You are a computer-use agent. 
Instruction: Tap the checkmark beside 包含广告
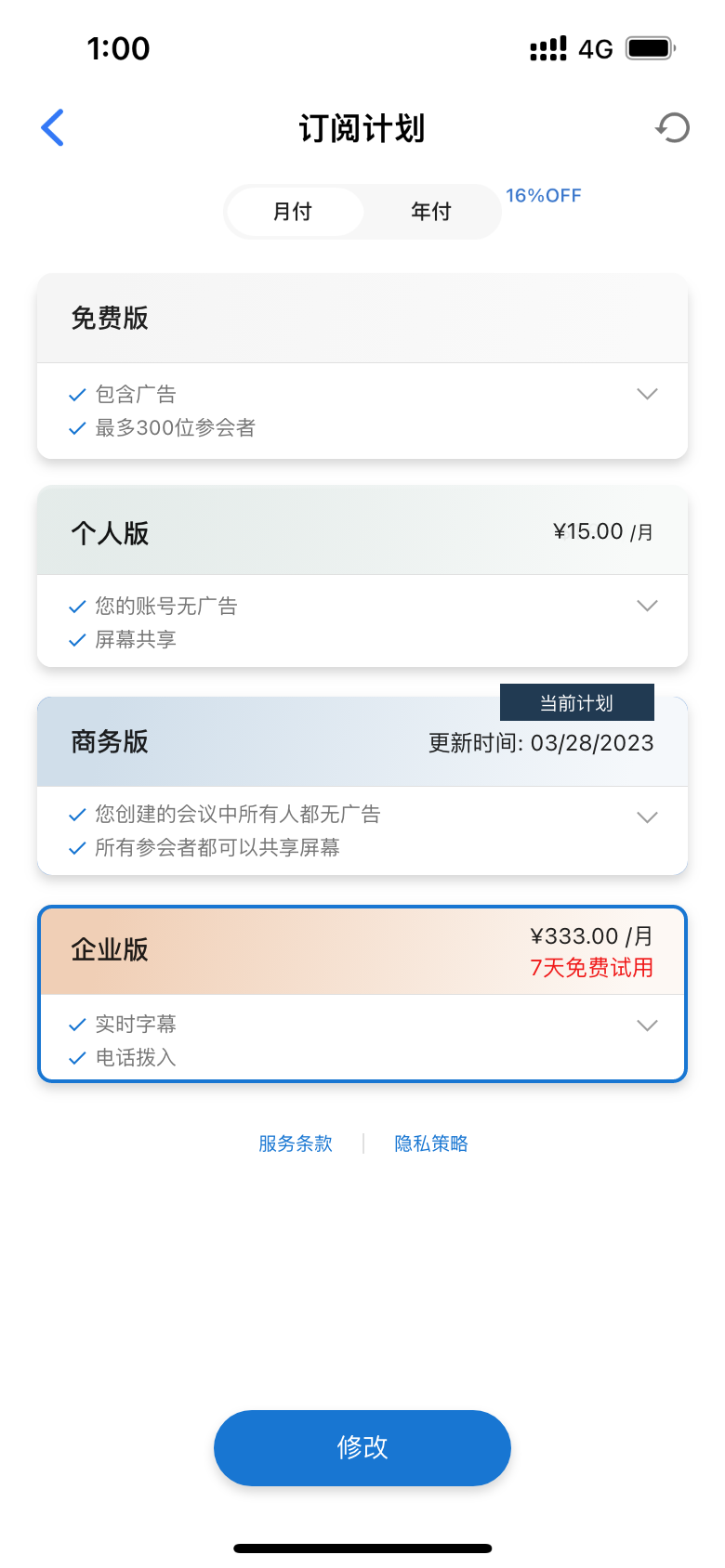tap(77, 395)
